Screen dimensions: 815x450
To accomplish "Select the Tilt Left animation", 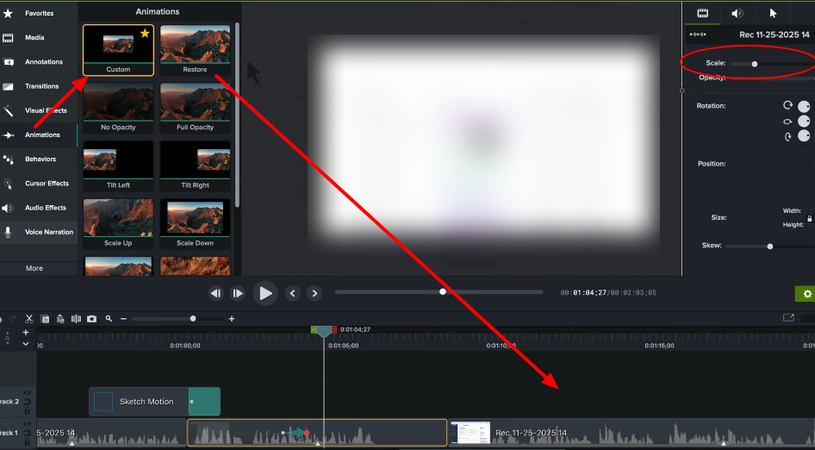I will click(118, 166).
